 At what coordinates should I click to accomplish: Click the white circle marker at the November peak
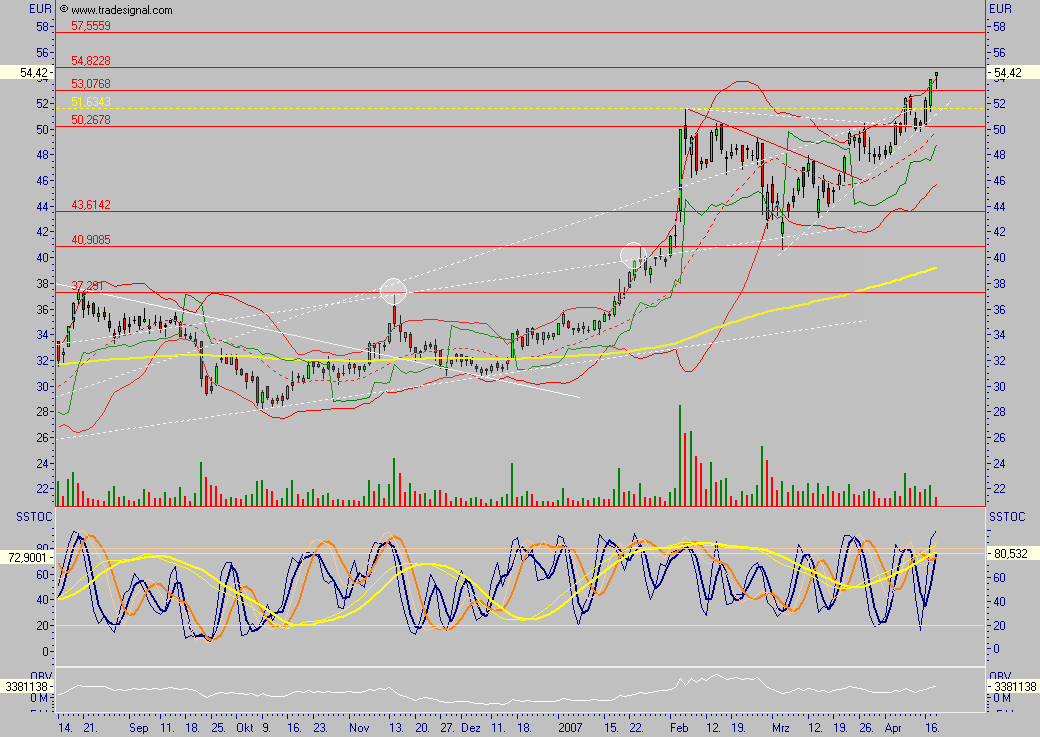pos(393,291)
